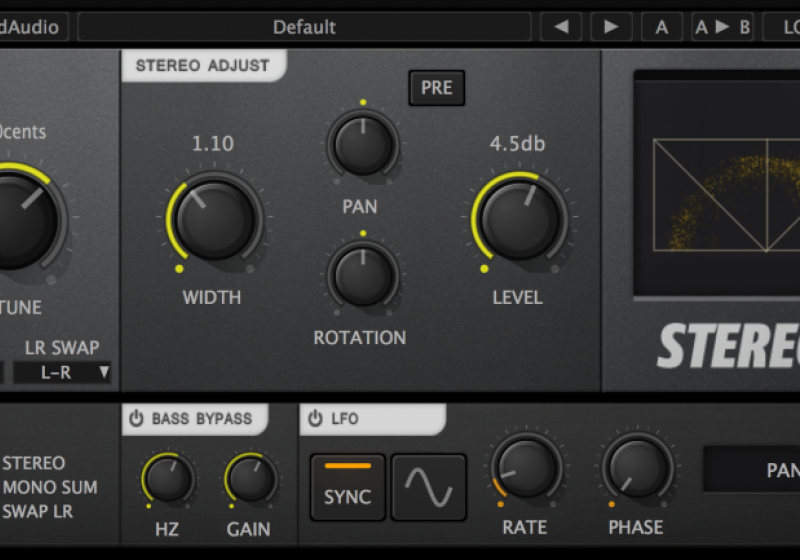
Task: Select the sine wave LFO shape
Action: tap(428, 487)
